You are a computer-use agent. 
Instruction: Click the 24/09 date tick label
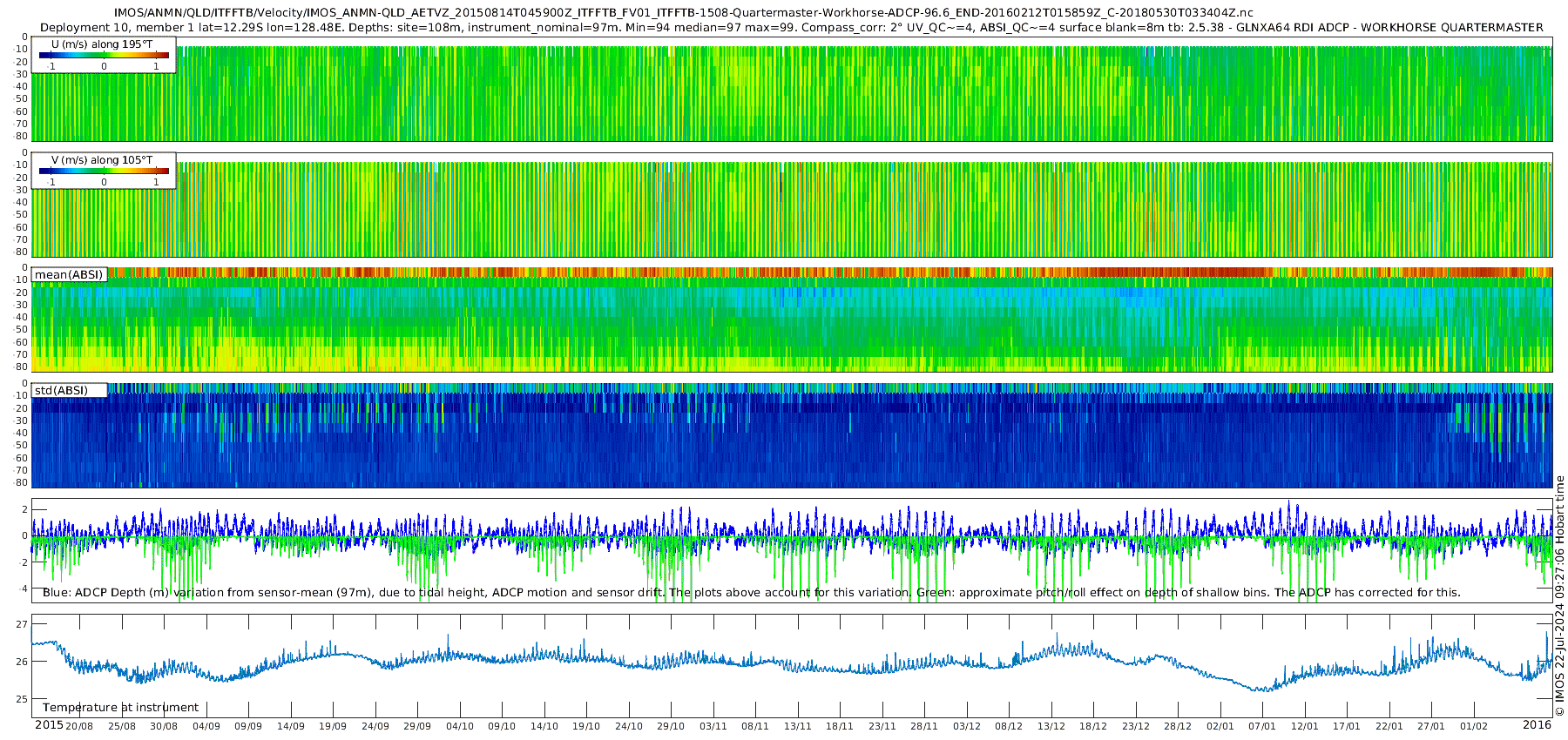(375, 726)
